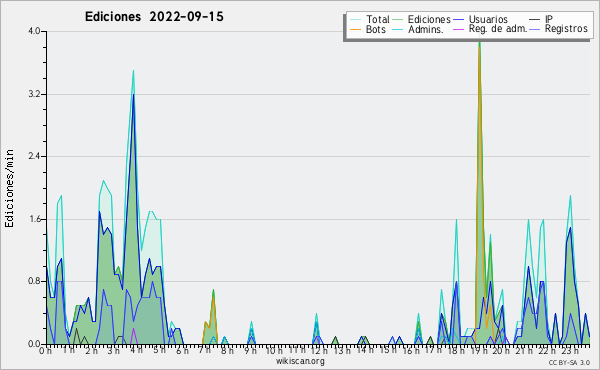600x370 pixels.
Task: Click the 'IP' legend label
Action: pyautogui.click(x=549, y=19)
